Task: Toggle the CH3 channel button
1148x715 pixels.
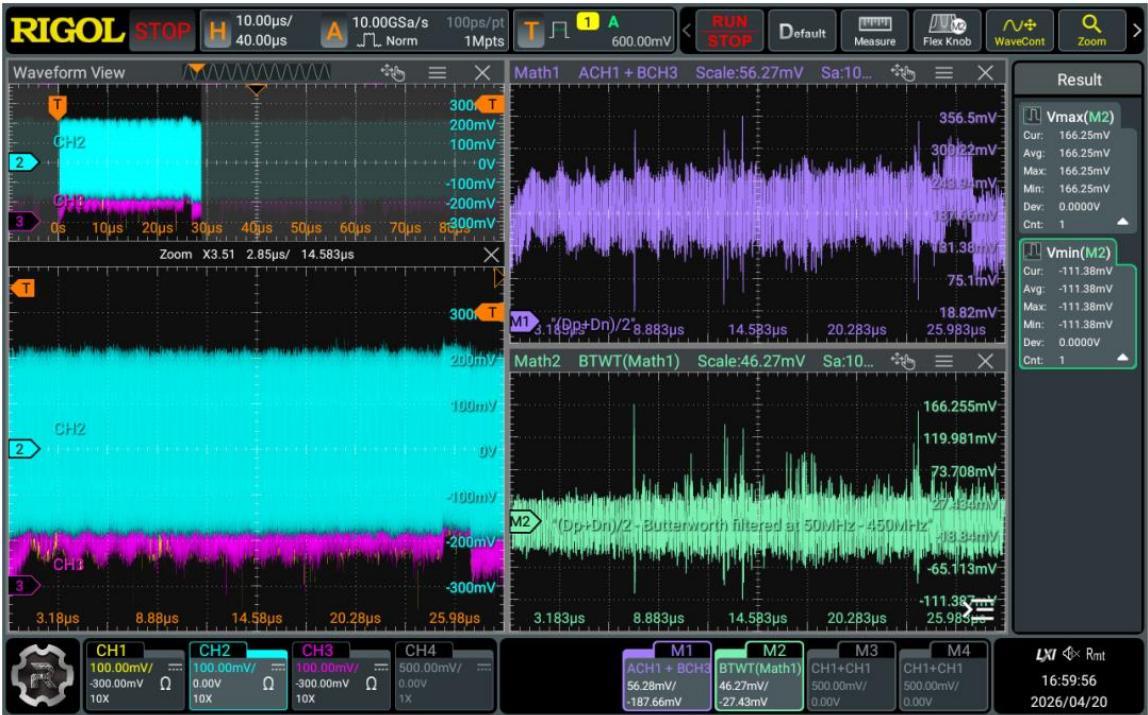Action: (x=341, y=675)
